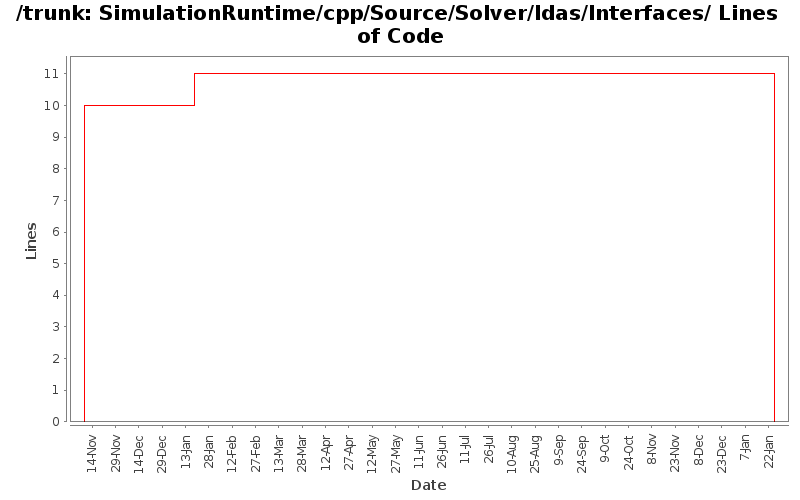The height and width of the screenshot is (500, 800).
Task: Click the 12-Feb date label
Action: tap(232, 453)
